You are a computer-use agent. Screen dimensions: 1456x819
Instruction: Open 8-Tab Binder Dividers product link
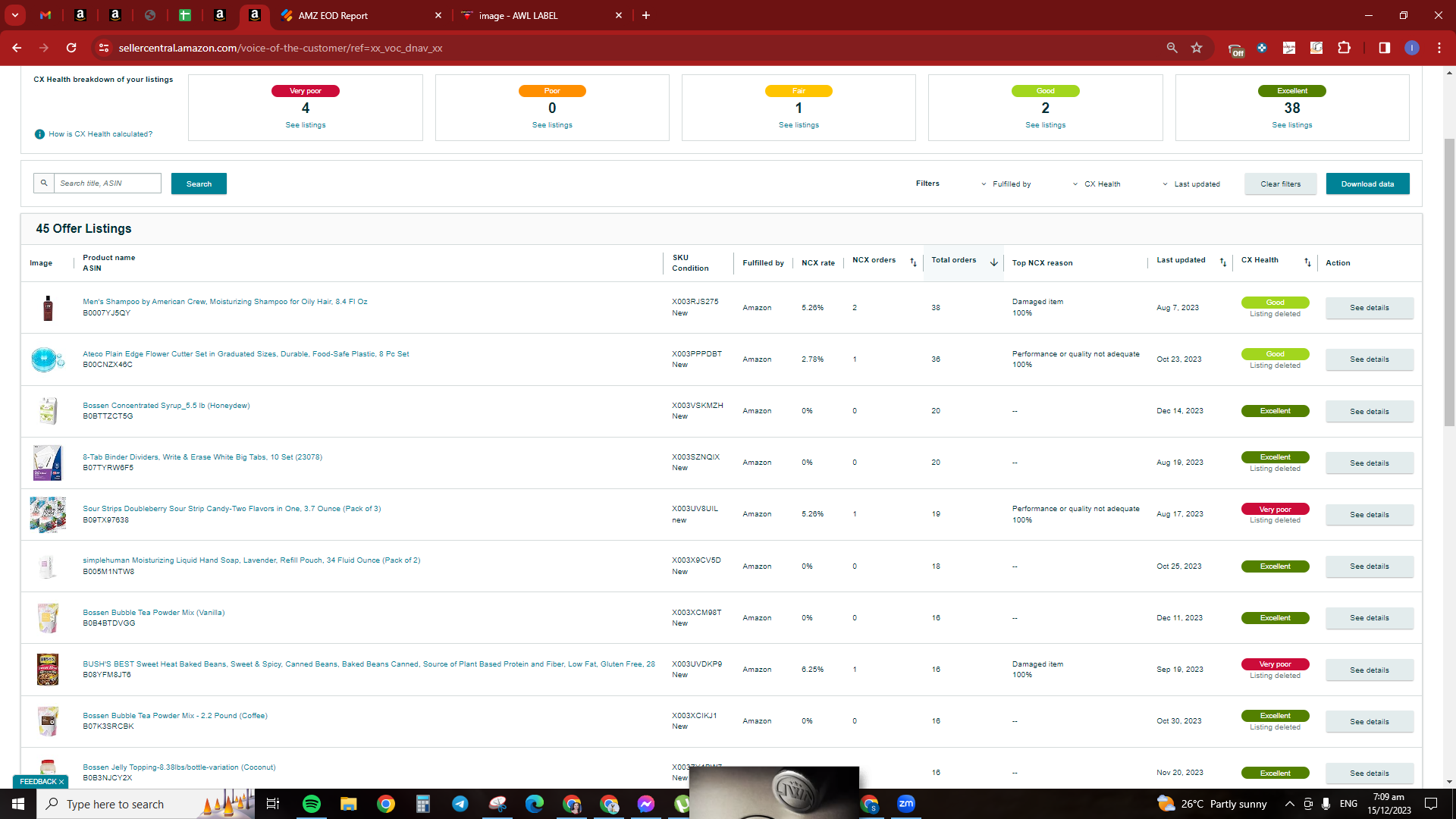point(202,457)
